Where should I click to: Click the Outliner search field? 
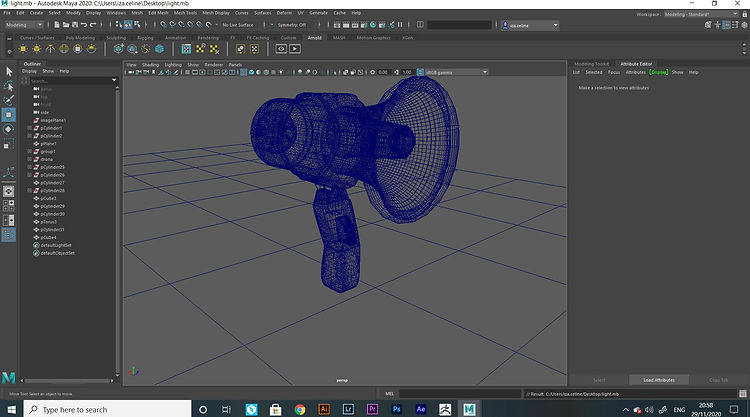click(70, 81)
